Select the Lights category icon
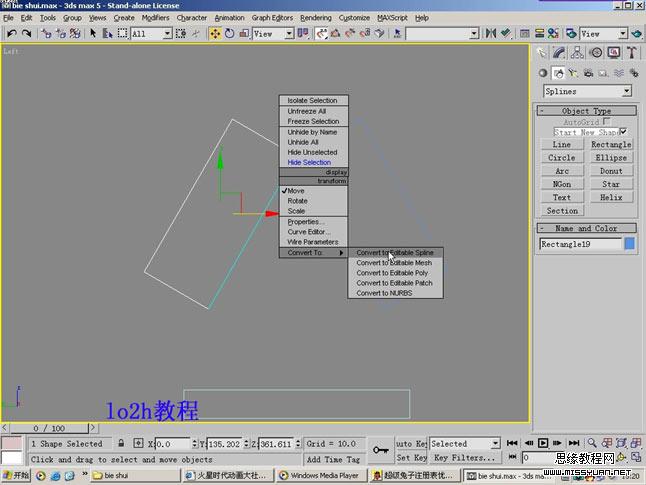 click(573, 73)
